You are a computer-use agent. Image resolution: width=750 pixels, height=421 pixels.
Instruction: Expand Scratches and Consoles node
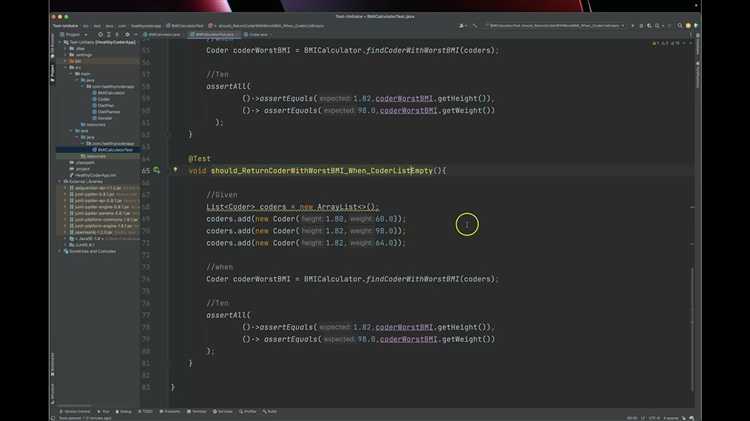point(60,251)
